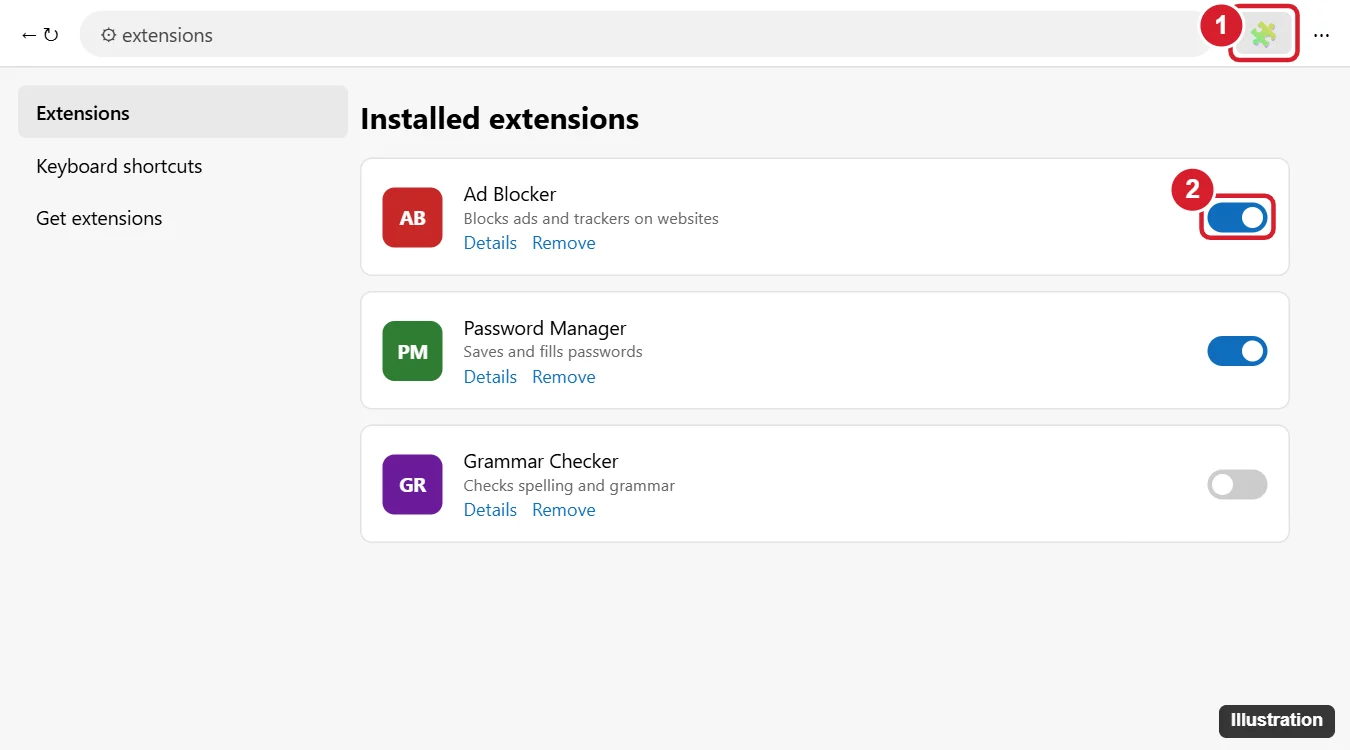Viewport: 1350px width, 750px height.
Task: Open the three-dot browser menu
Action: click(x=1322, y=35)
